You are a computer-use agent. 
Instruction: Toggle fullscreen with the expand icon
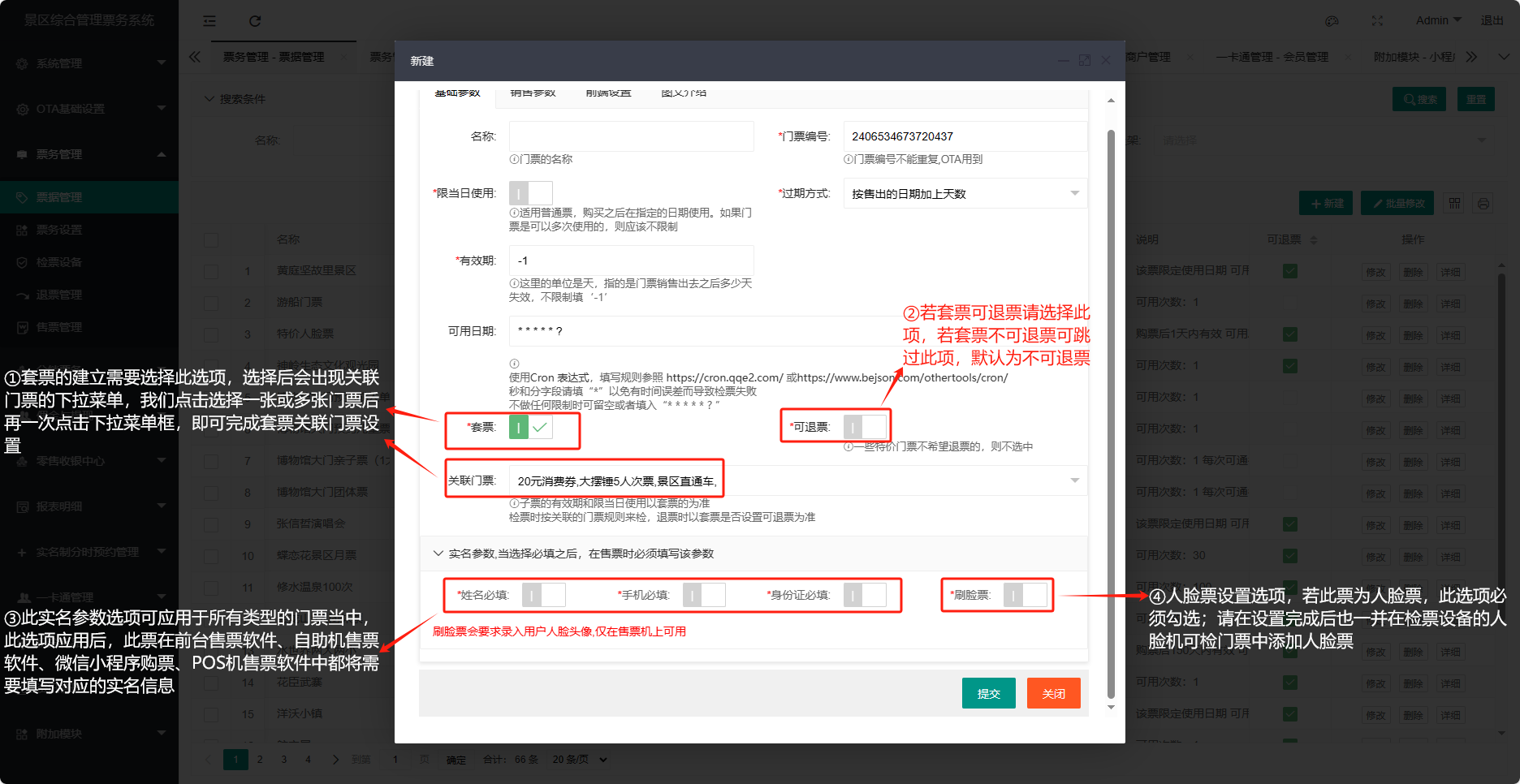[1377, 21]
